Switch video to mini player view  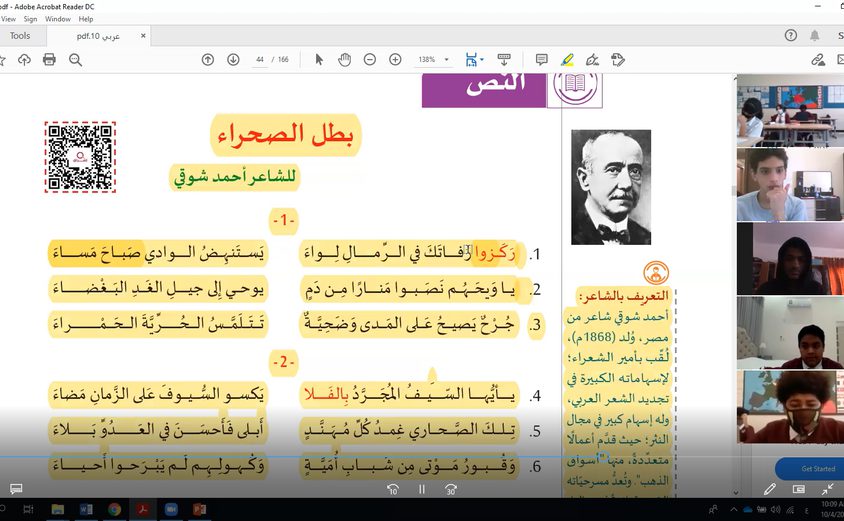click(798, 489)
